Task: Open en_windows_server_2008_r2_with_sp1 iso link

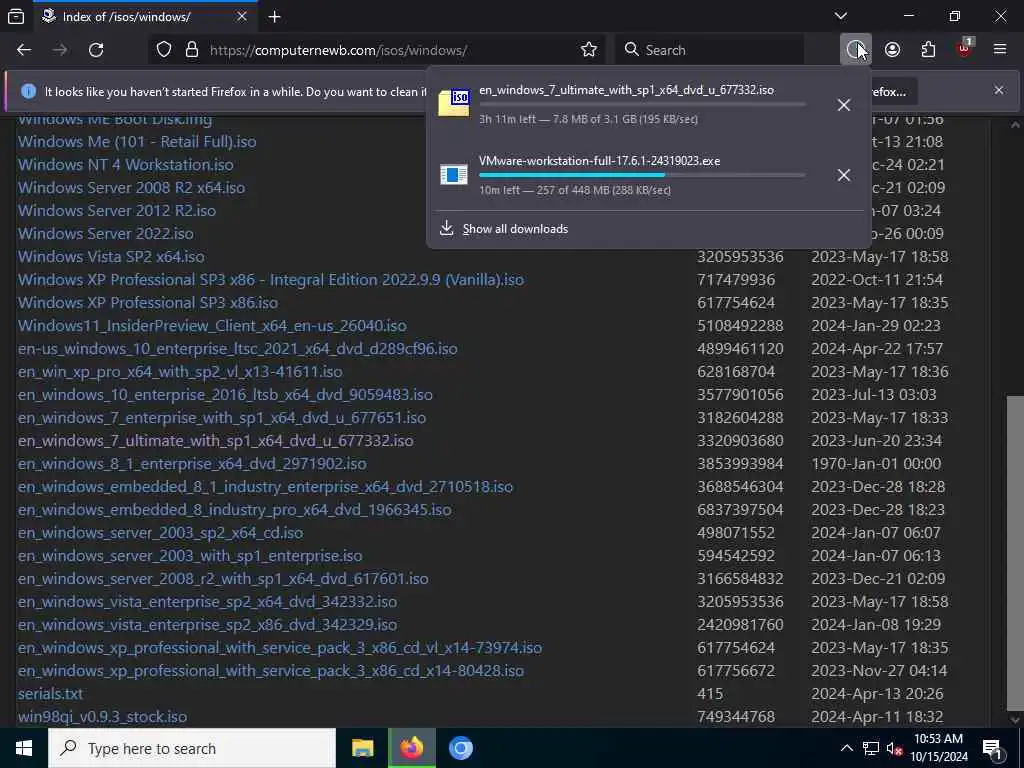Action: (x=223, y=579)
